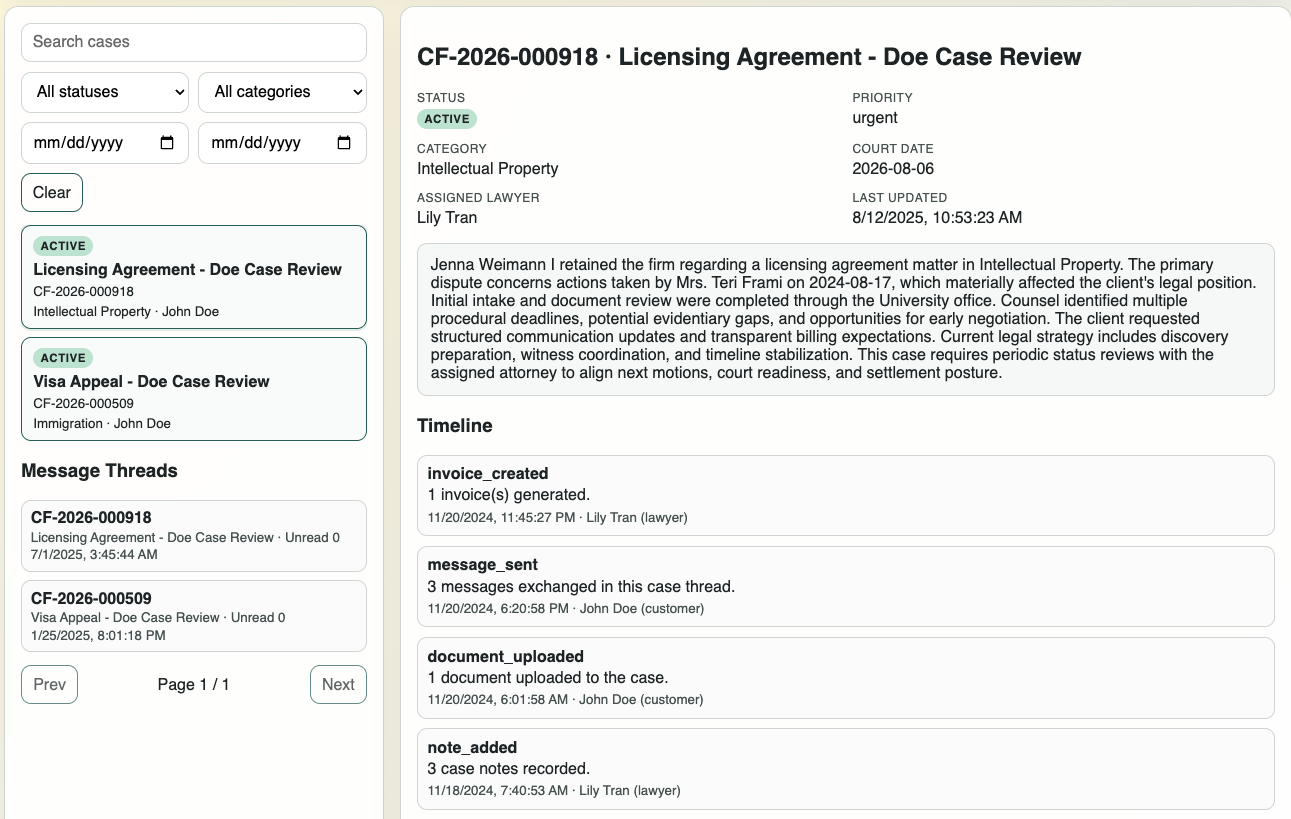
Task: Expand the All categories dropdown
Action: click(282, 92)
